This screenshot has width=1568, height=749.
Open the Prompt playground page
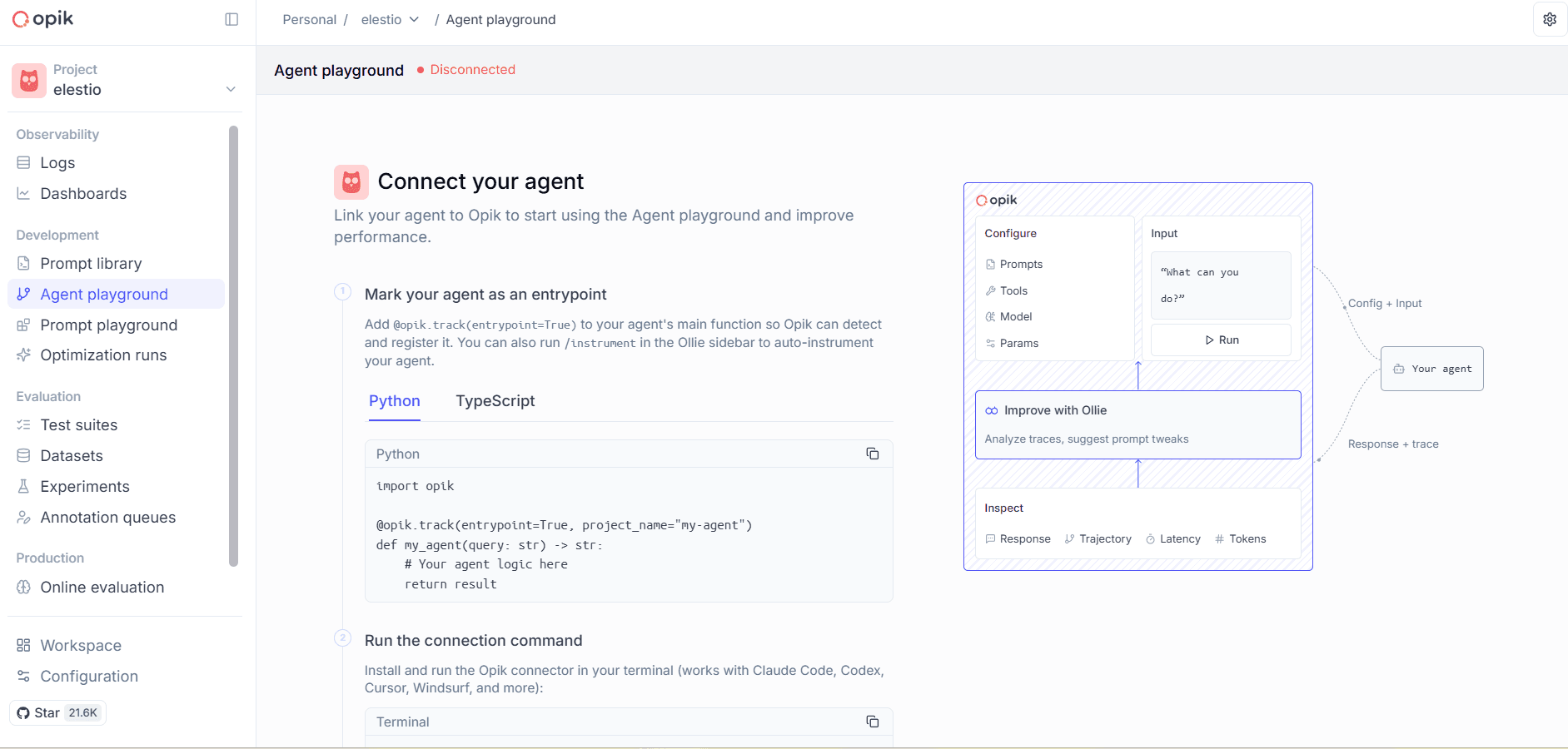[x=117, y=325]
